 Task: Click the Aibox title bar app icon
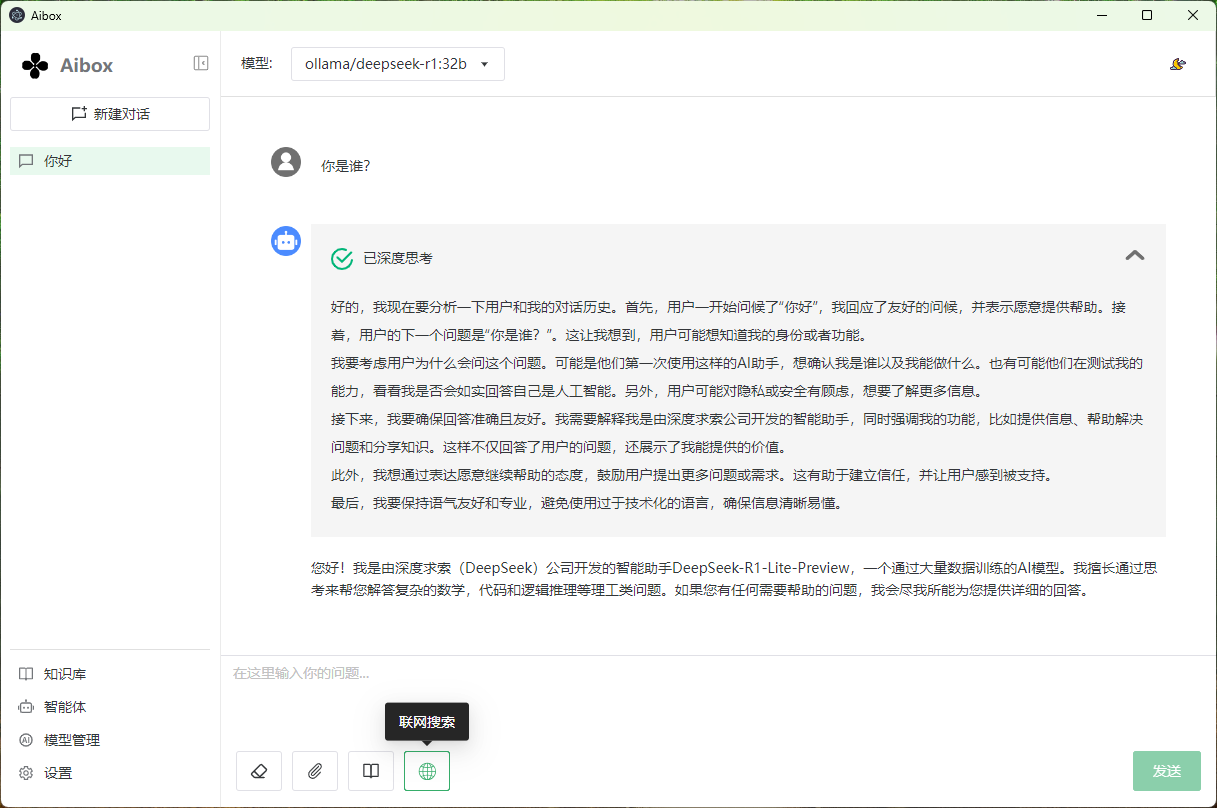(17, 14)
